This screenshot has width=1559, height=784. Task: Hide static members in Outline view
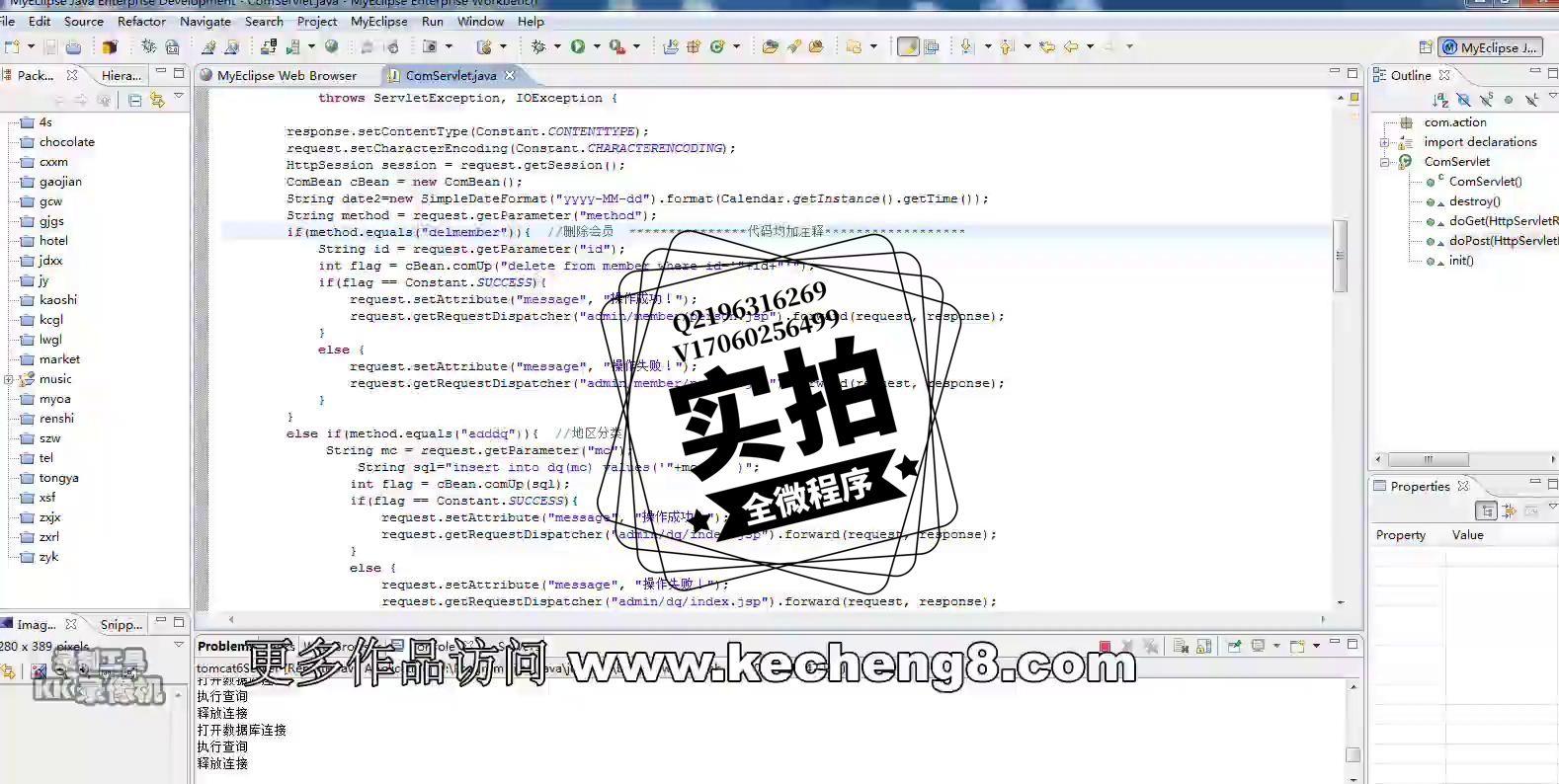click(1486, 100)
